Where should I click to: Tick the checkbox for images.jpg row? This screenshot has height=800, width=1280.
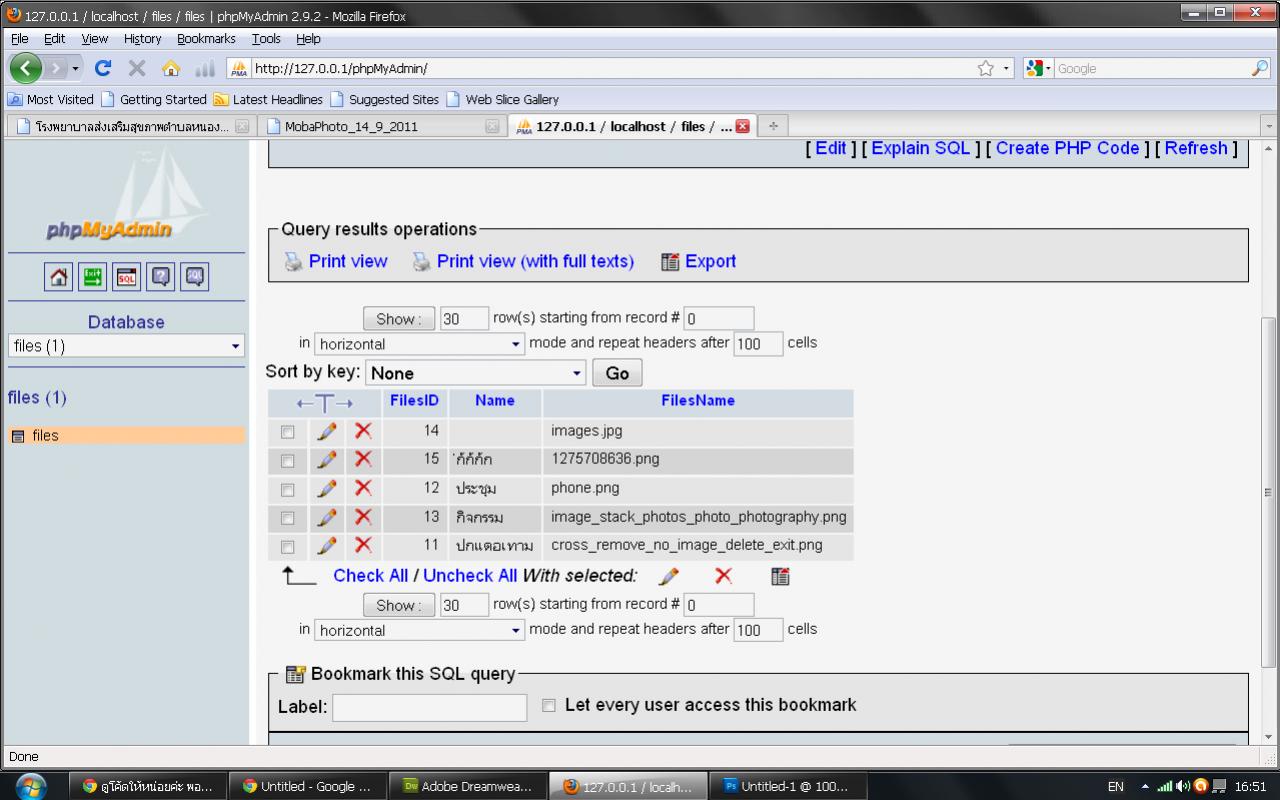(x=288, y=432)
